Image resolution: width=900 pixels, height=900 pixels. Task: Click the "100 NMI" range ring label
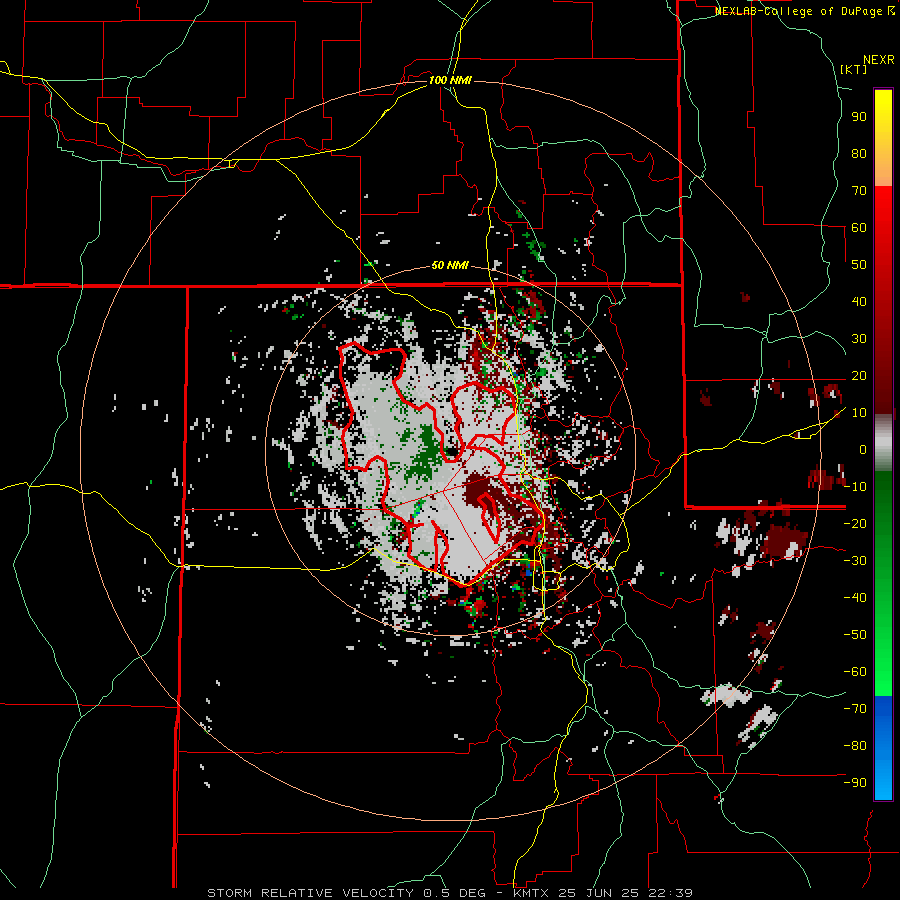(x=451, y=80)
